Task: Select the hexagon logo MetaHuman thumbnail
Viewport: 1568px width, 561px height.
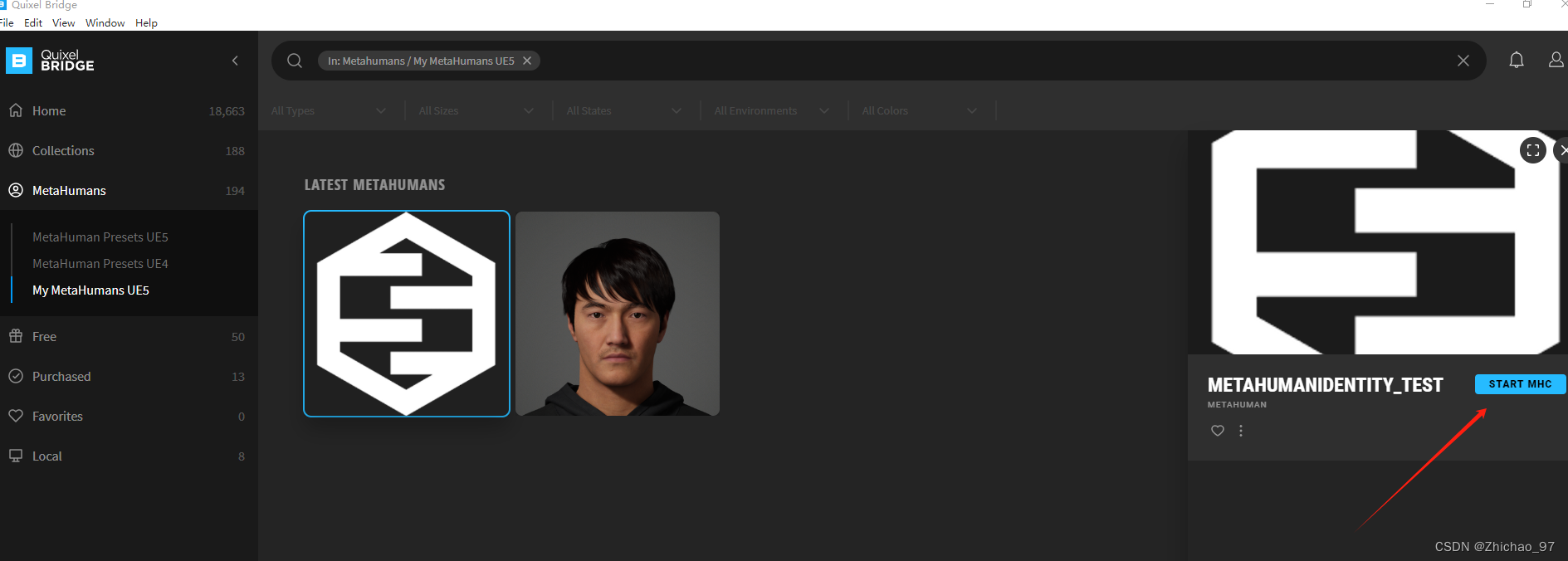Action: point(407,314)
